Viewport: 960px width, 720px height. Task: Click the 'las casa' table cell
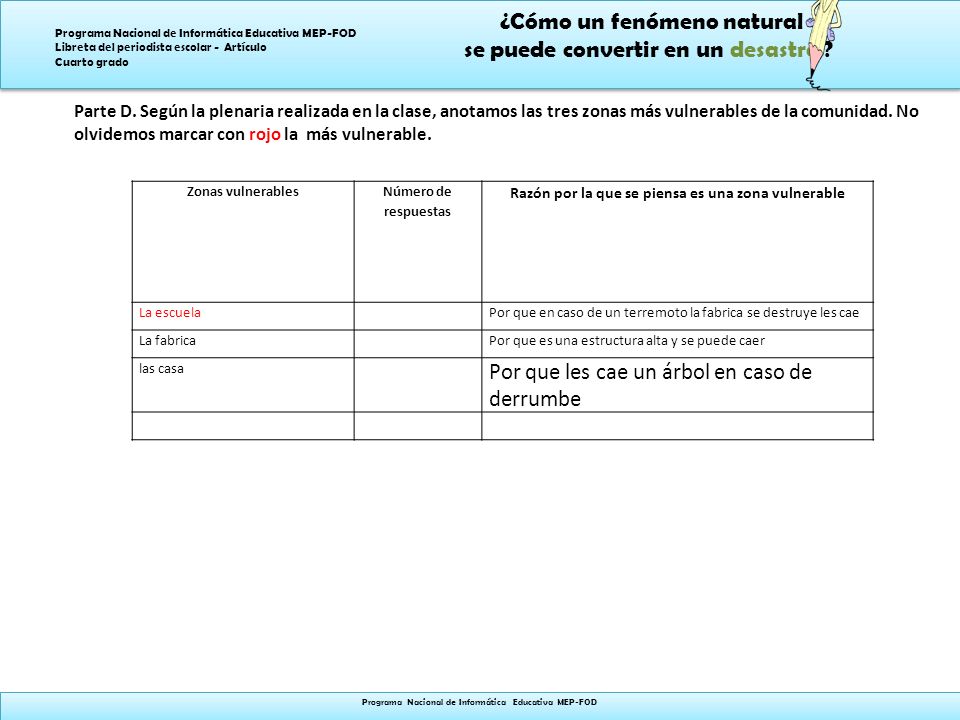[243, 384]
